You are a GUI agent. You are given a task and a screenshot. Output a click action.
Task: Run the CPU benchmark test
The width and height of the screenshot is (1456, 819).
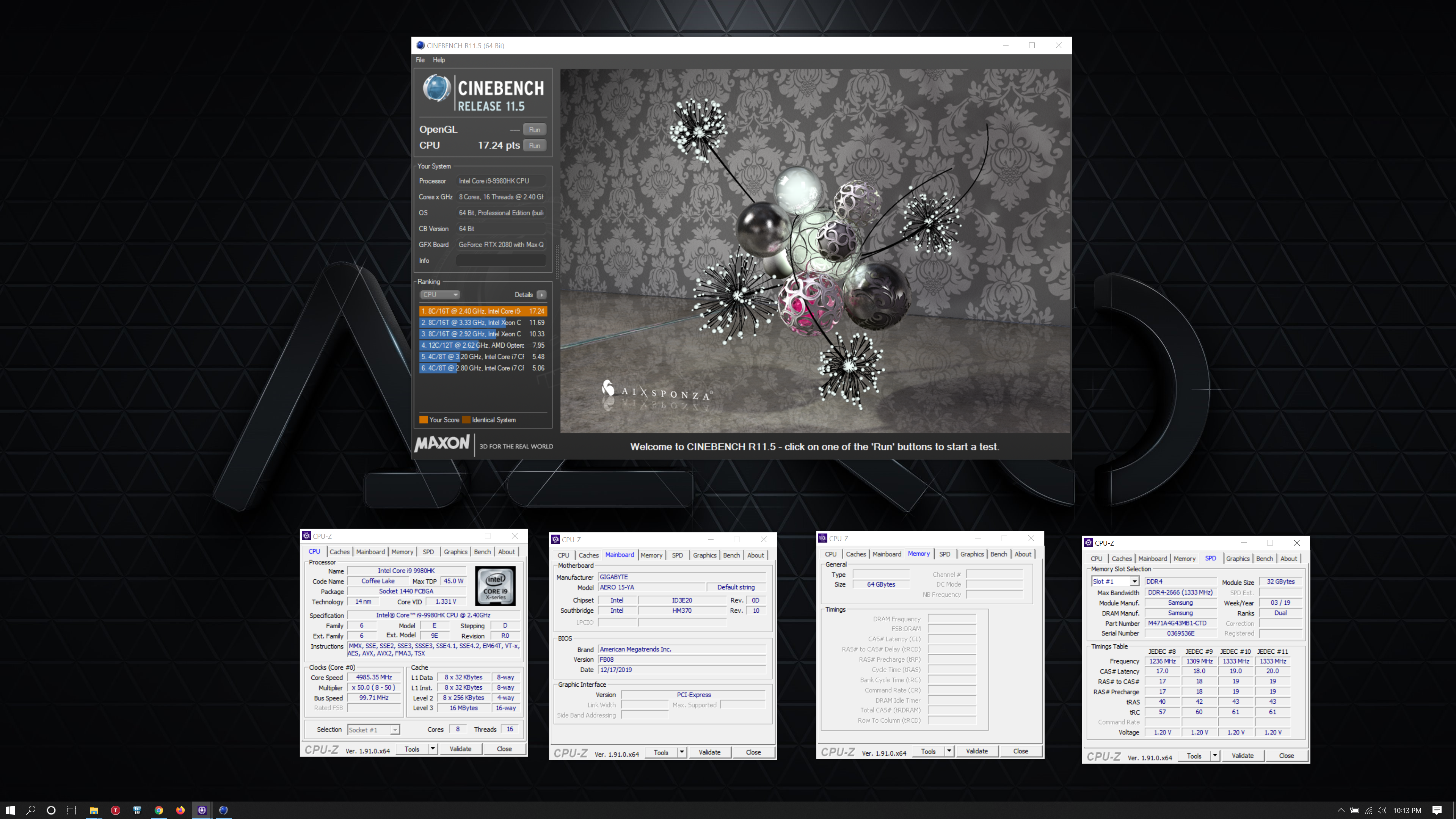(x=534, y=145)
